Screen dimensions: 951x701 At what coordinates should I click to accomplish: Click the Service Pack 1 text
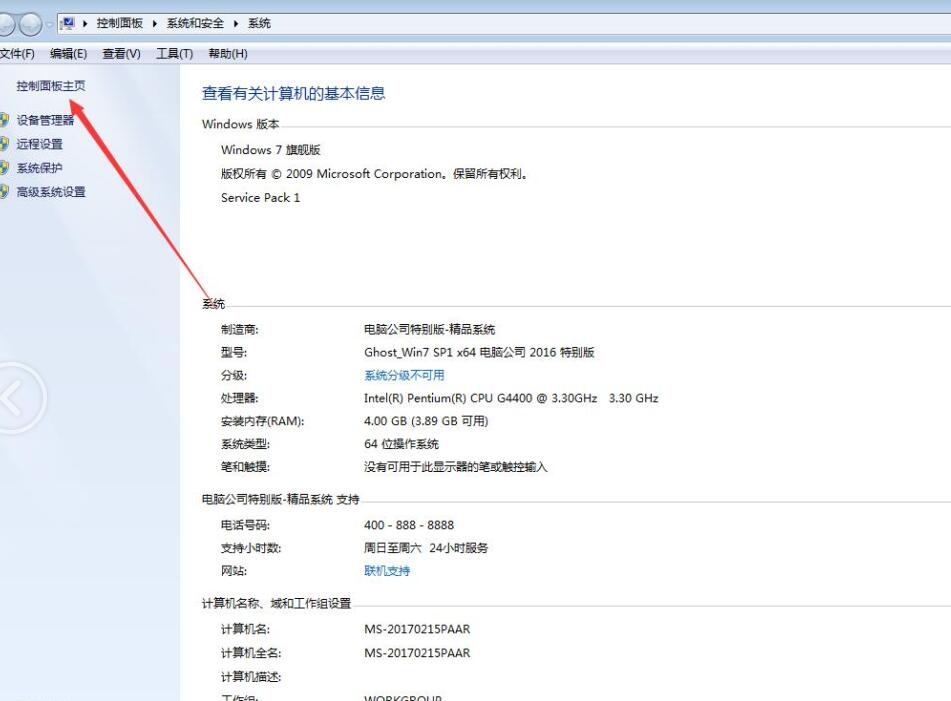point(260,198)
